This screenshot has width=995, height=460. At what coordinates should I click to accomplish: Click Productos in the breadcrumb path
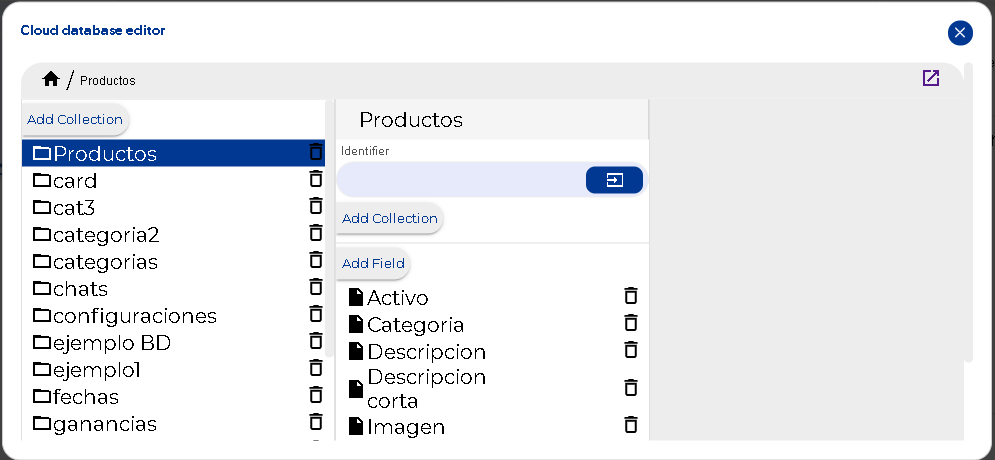point(108,81)
